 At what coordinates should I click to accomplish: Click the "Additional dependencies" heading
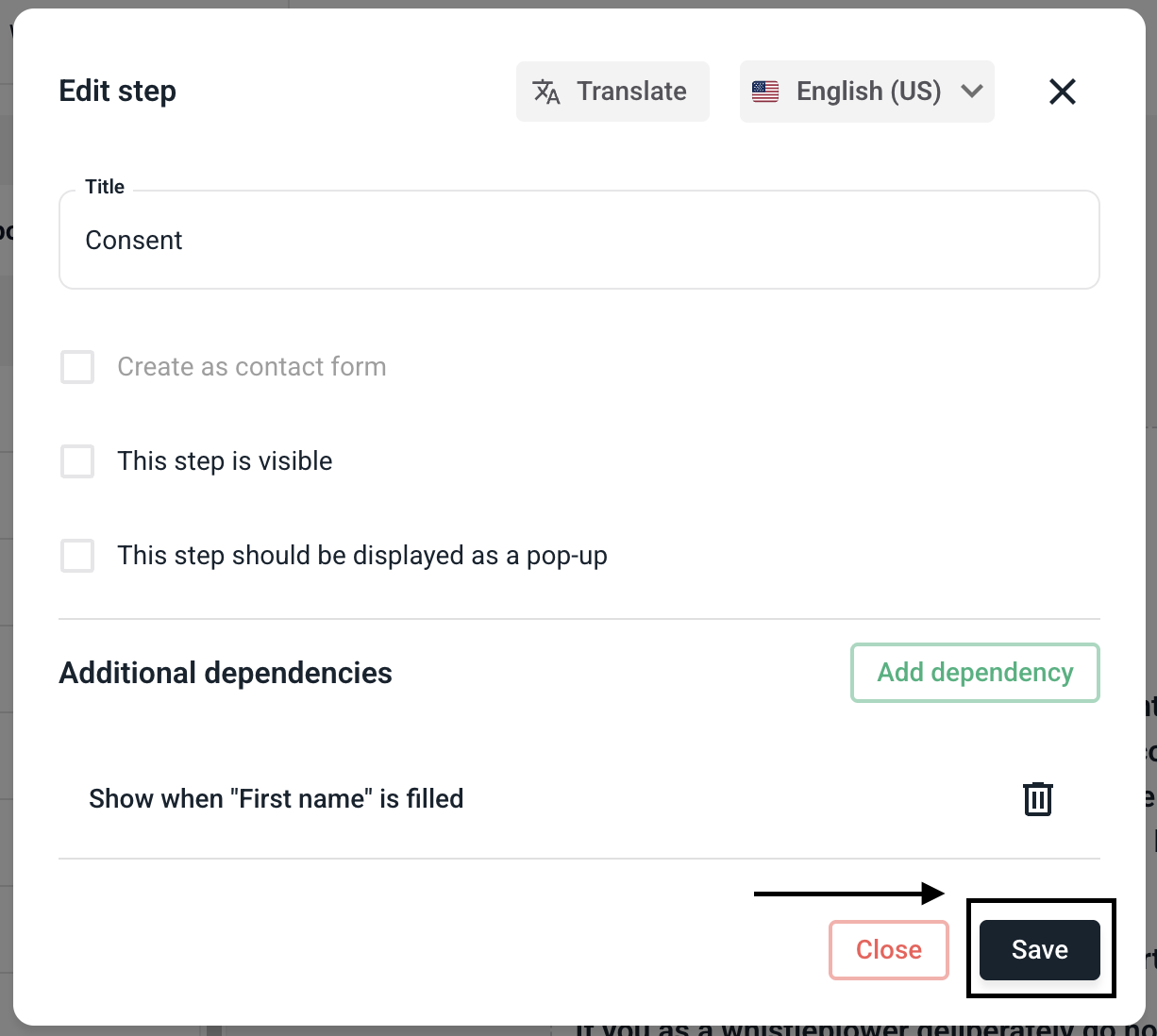[x=226, y=673]
